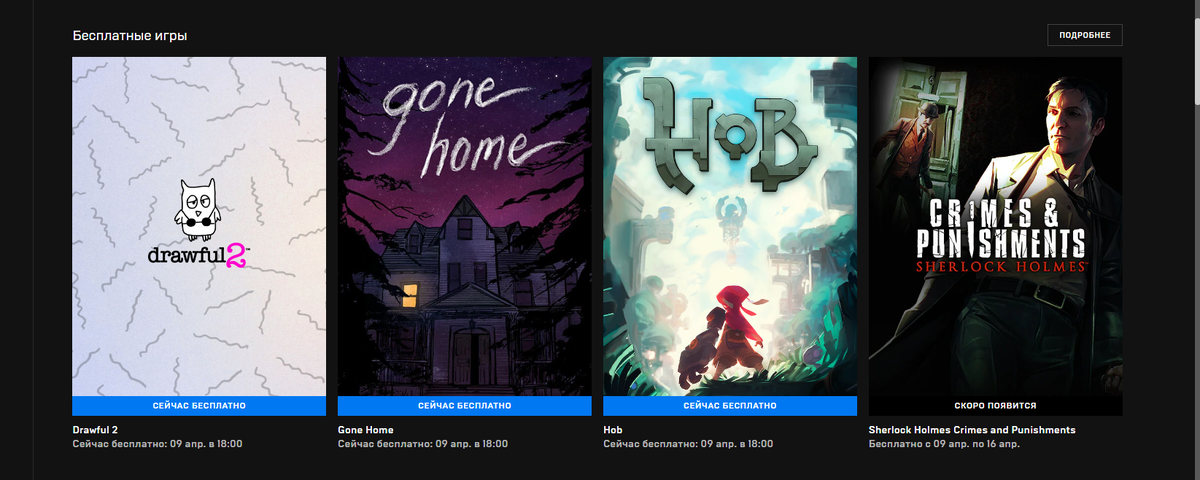Open the Gone Home title link
The width and height of the screenshot is (1200, 480).
[366, 430]
